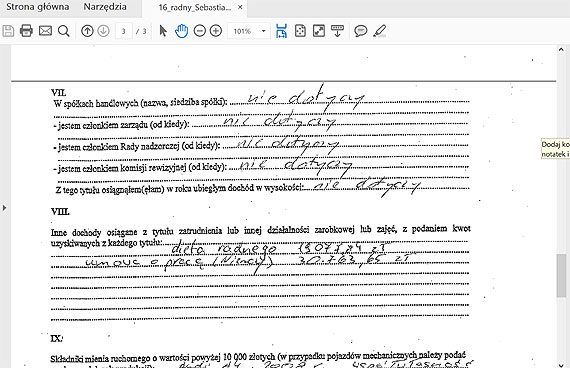Send file by email envelope icon

(x=45, y=31)
